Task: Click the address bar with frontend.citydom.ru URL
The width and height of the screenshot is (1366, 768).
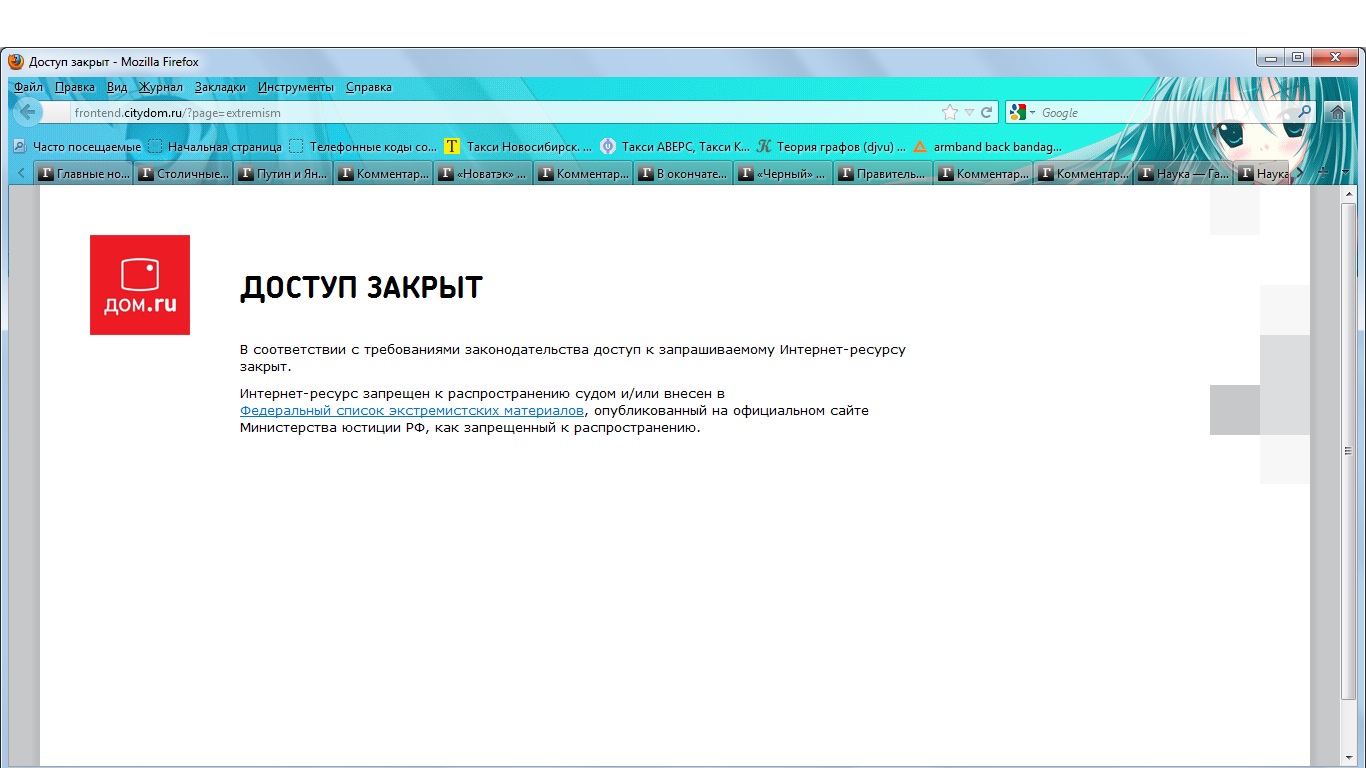Action: 505,113
